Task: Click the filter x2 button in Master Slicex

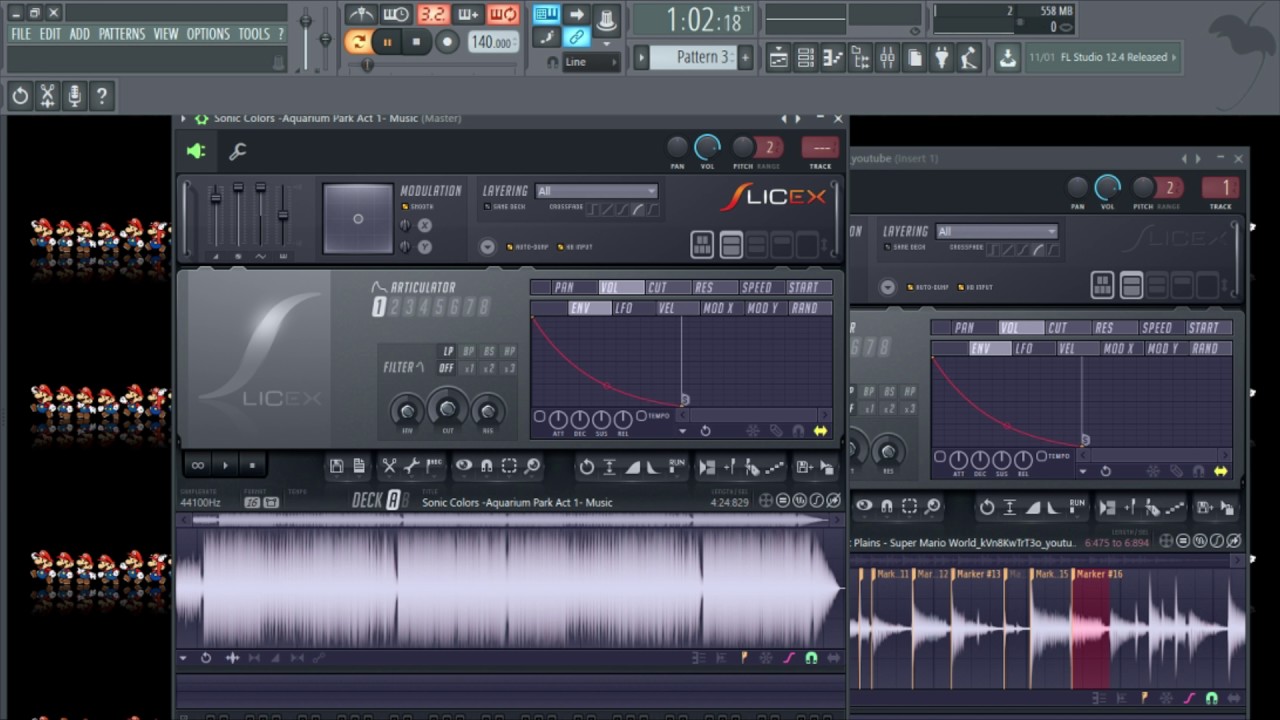Action: click(489, 369)
